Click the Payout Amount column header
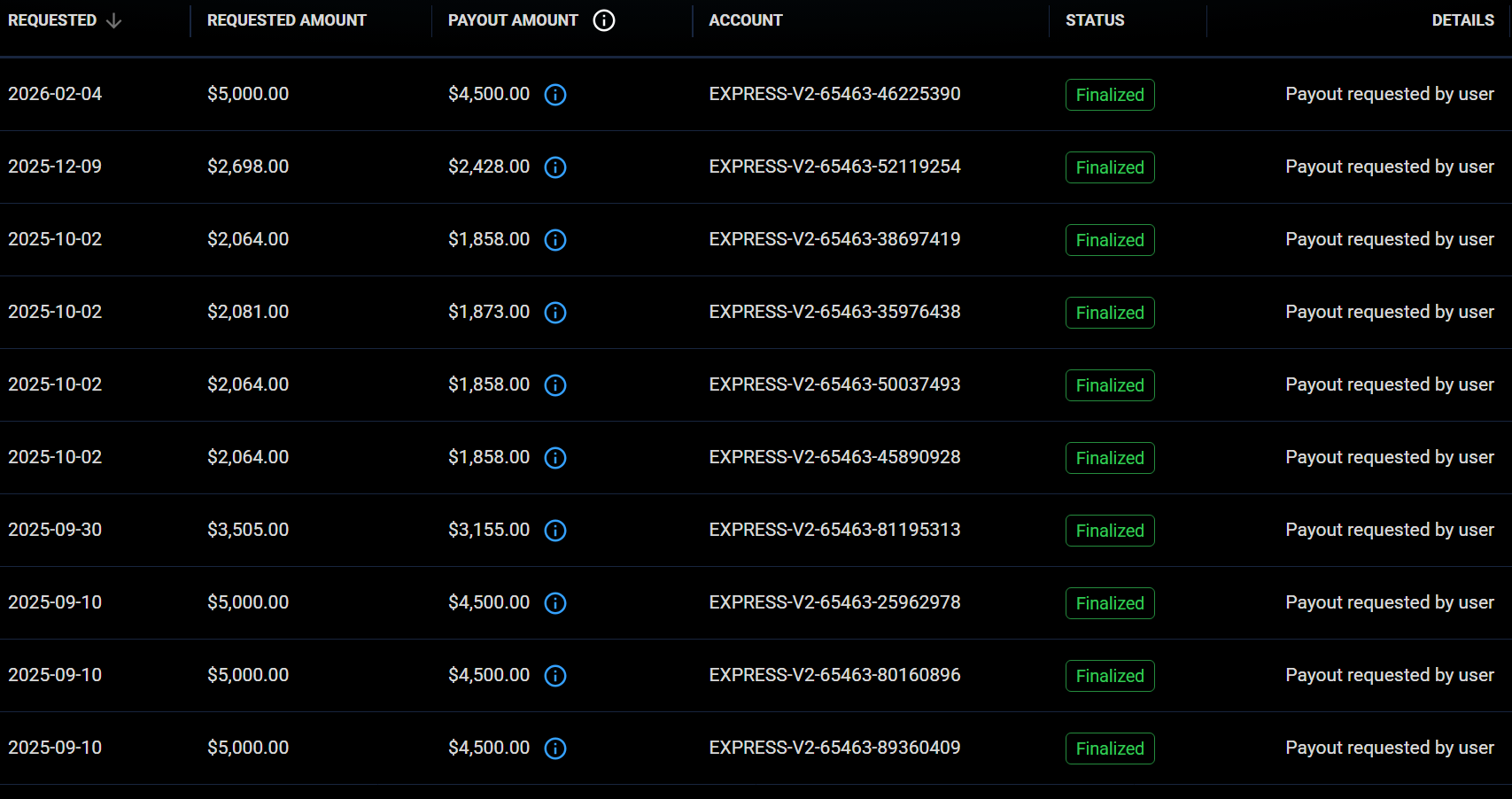Screen dimensions: 1512x799 tap(513, 20)
